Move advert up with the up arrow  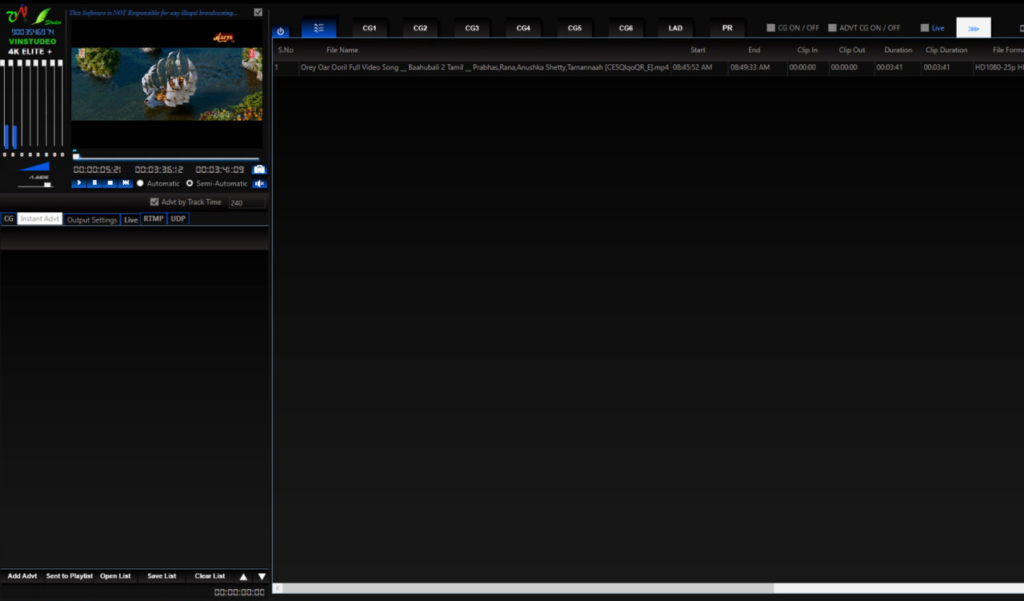tap(243, 577)
